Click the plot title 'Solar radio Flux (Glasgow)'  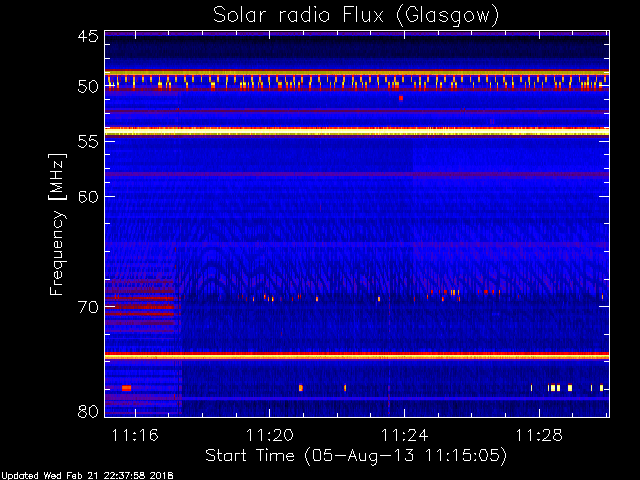pos(356,16)
